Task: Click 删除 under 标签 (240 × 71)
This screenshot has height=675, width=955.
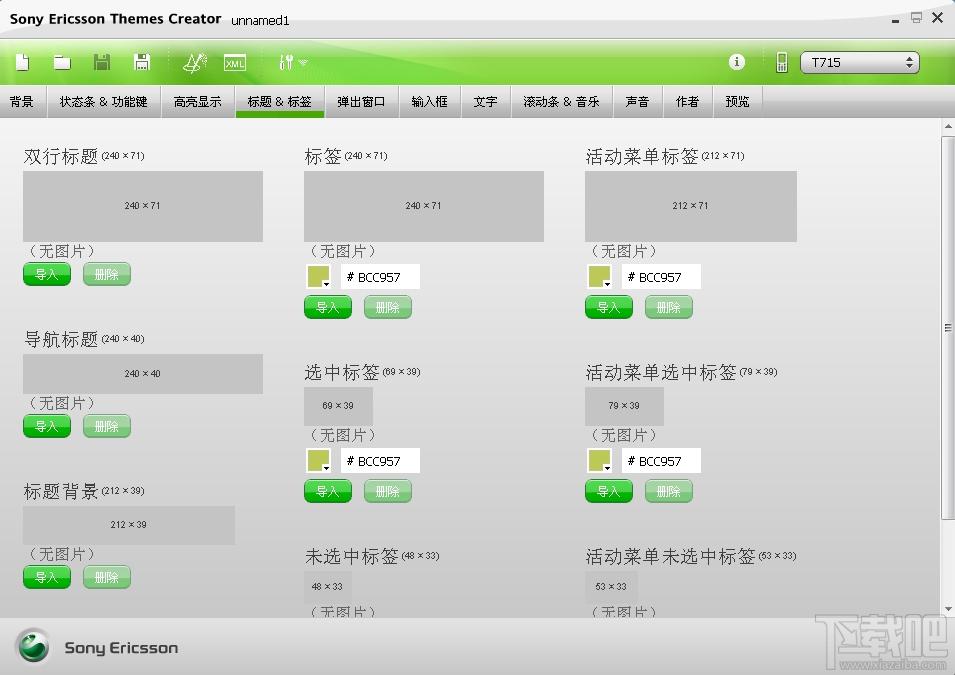Action: 387,307
